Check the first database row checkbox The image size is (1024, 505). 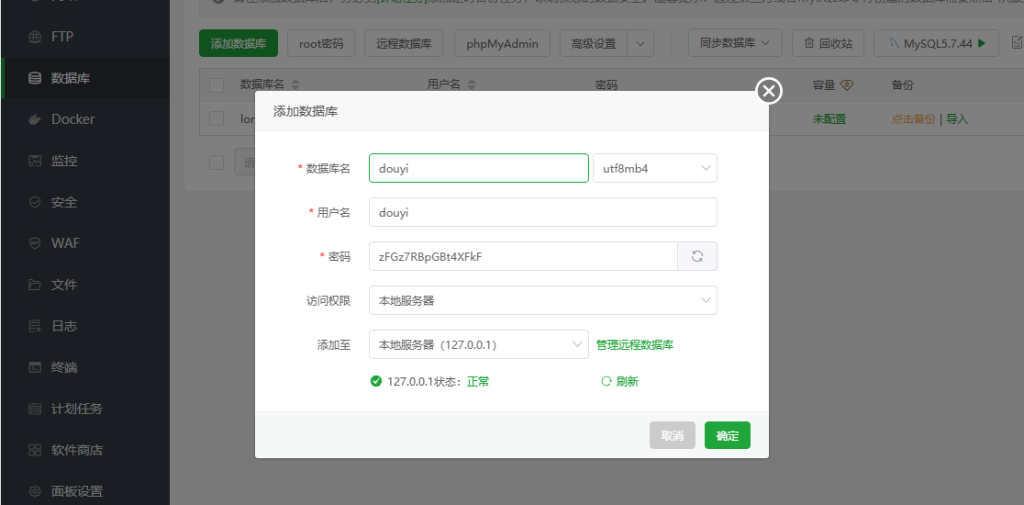[216, 118]
